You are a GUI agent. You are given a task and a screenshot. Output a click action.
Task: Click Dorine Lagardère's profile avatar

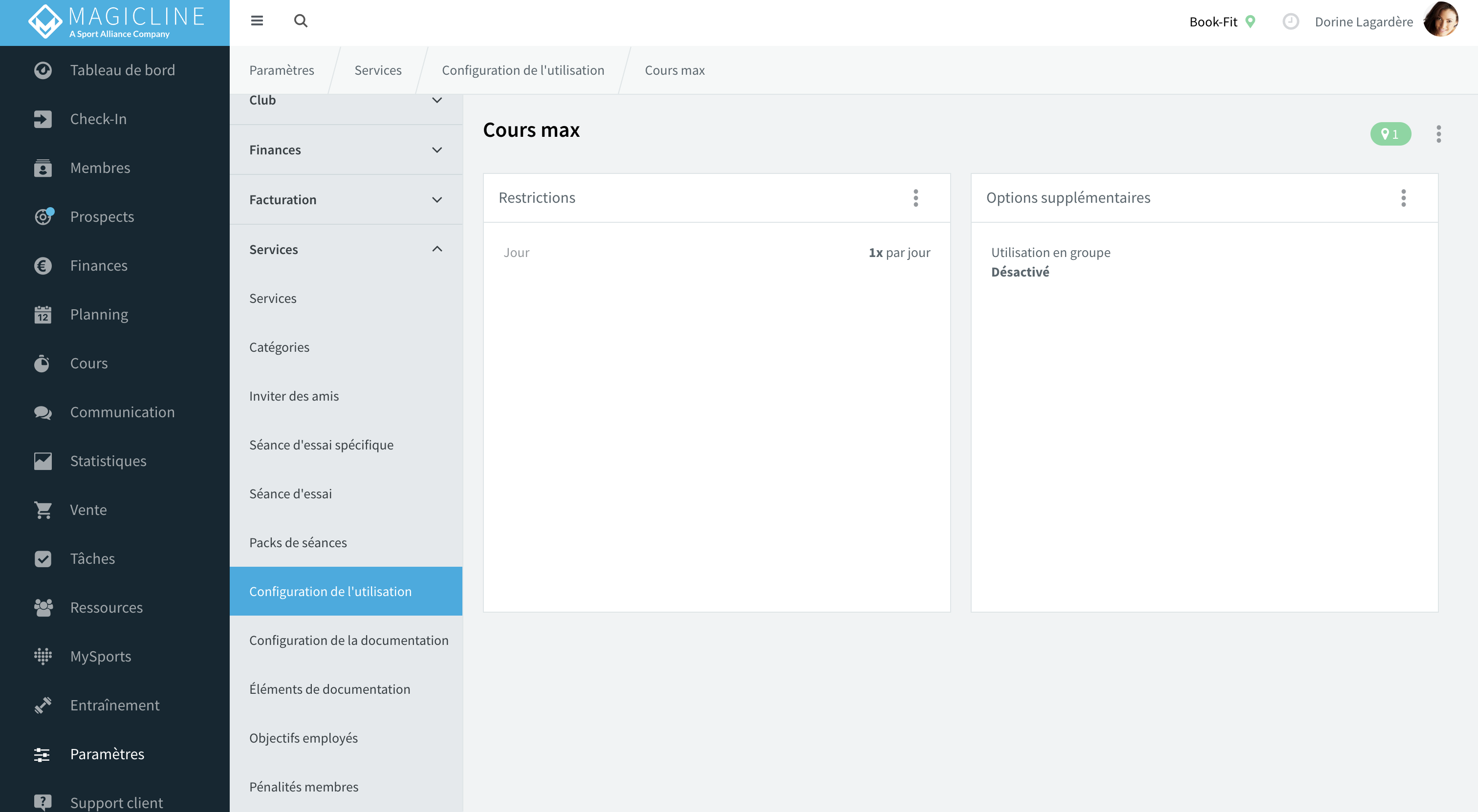pos(1441,20)
